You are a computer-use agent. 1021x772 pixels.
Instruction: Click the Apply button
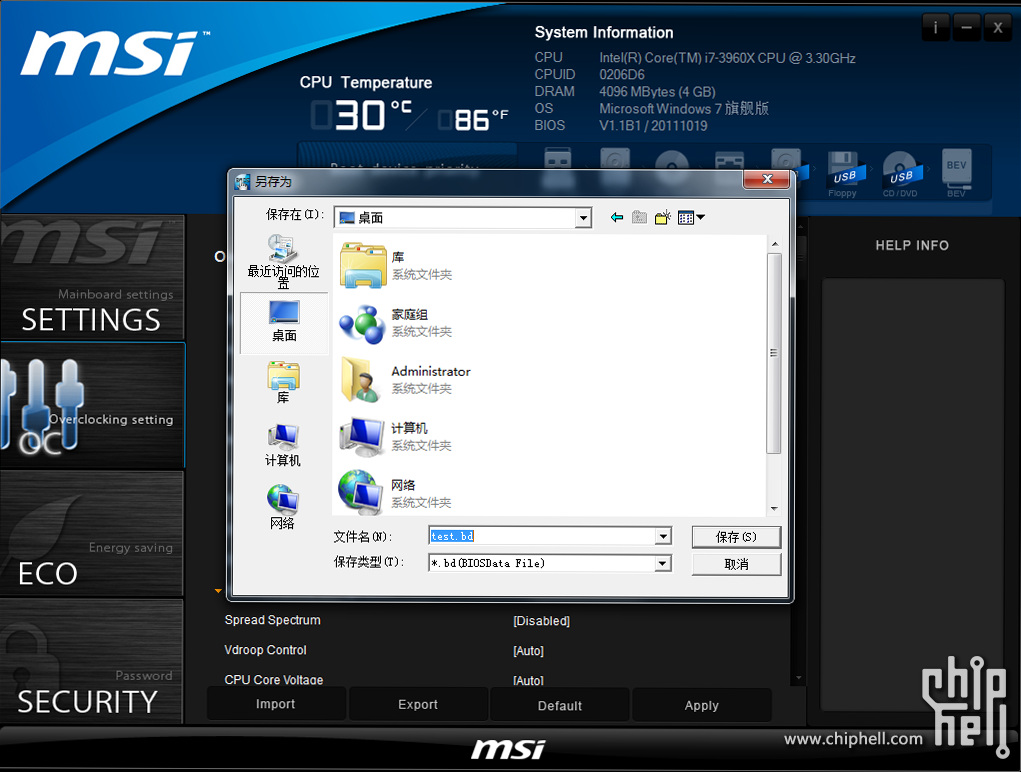(x=701, y=705)
